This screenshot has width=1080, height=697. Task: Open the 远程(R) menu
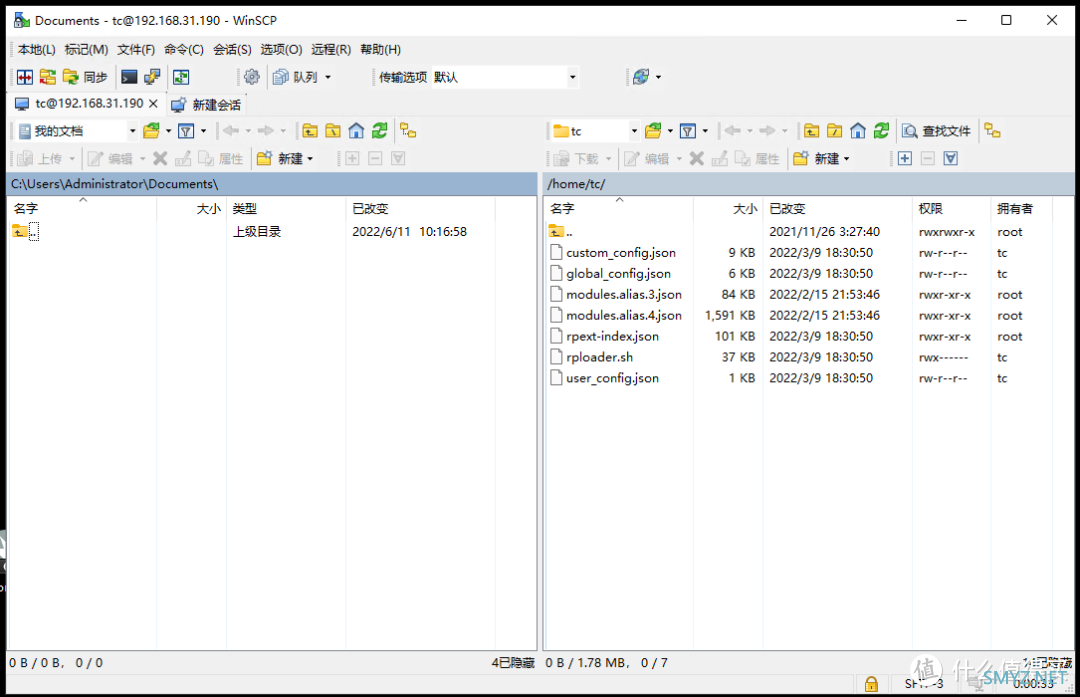pos(331,50)
